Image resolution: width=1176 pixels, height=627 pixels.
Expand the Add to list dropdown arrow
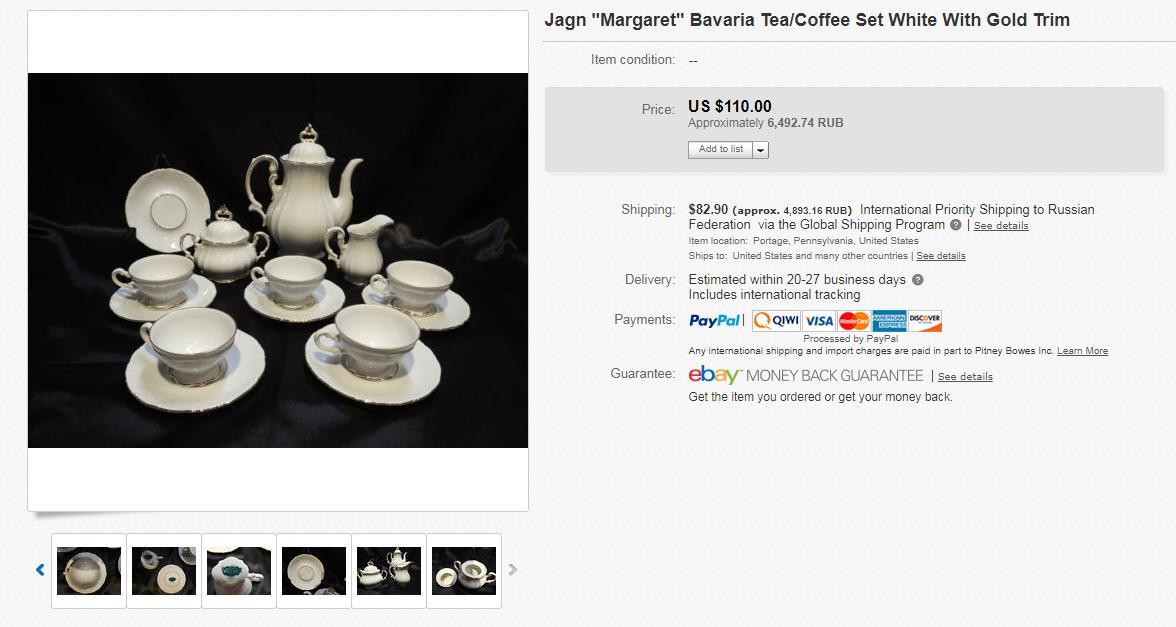click(x=760, y=150)
